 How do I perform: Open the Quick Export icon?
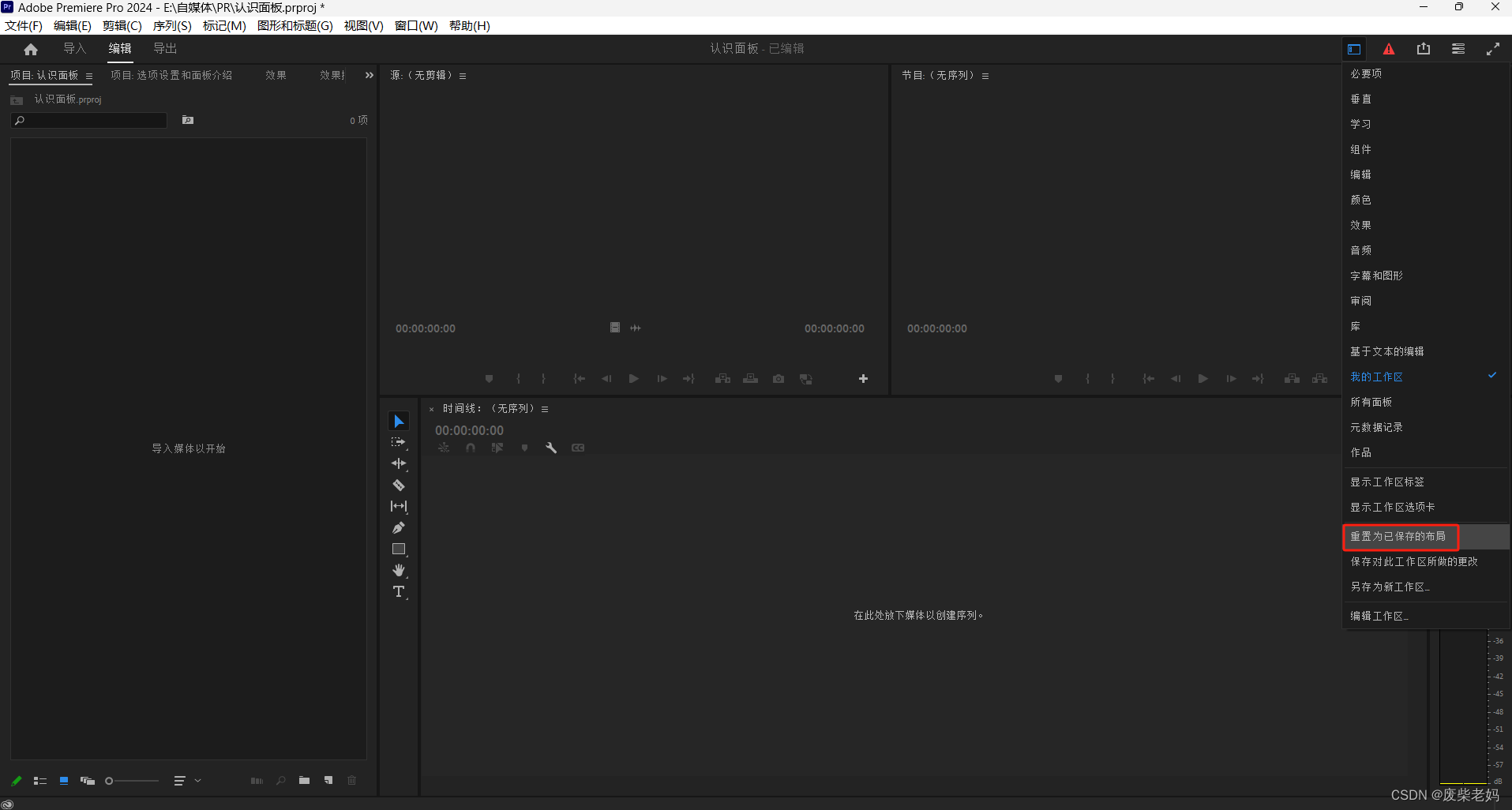[1424, 49]
